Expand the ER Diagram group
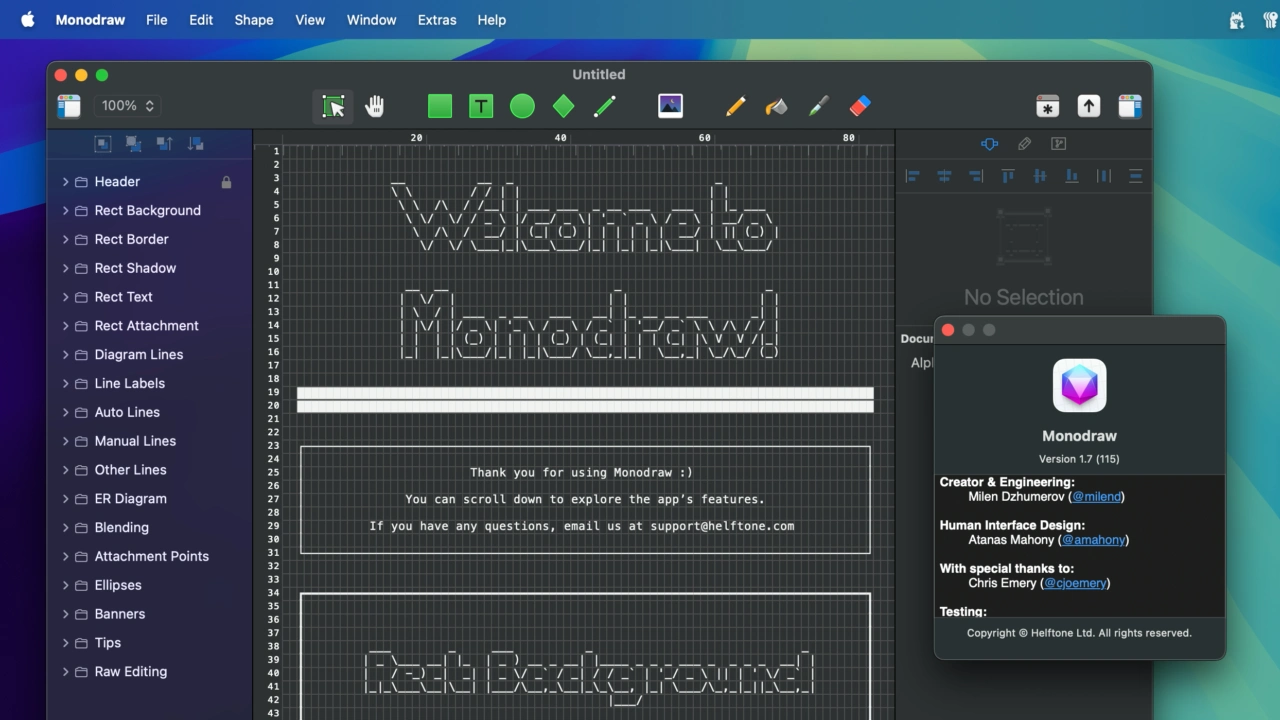1280x720 pixels. point(65,499)
